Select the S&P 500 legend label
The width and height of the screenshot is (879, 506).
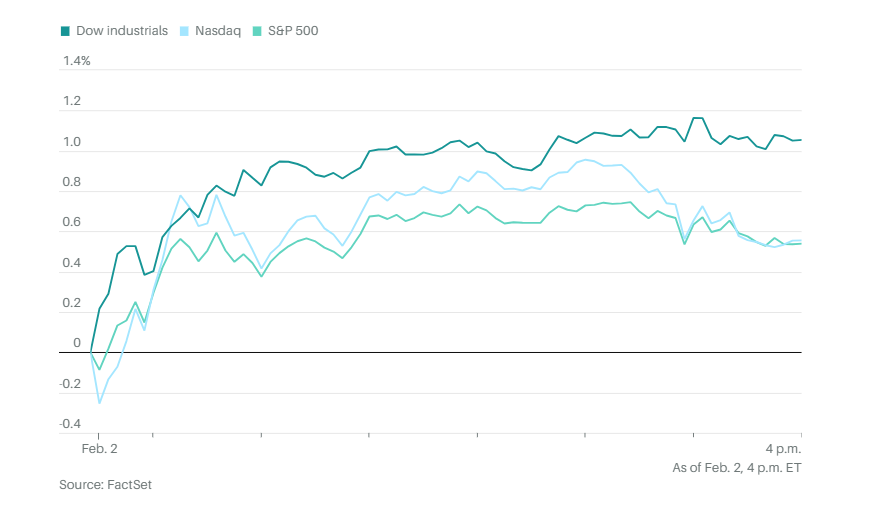[292, 31]
